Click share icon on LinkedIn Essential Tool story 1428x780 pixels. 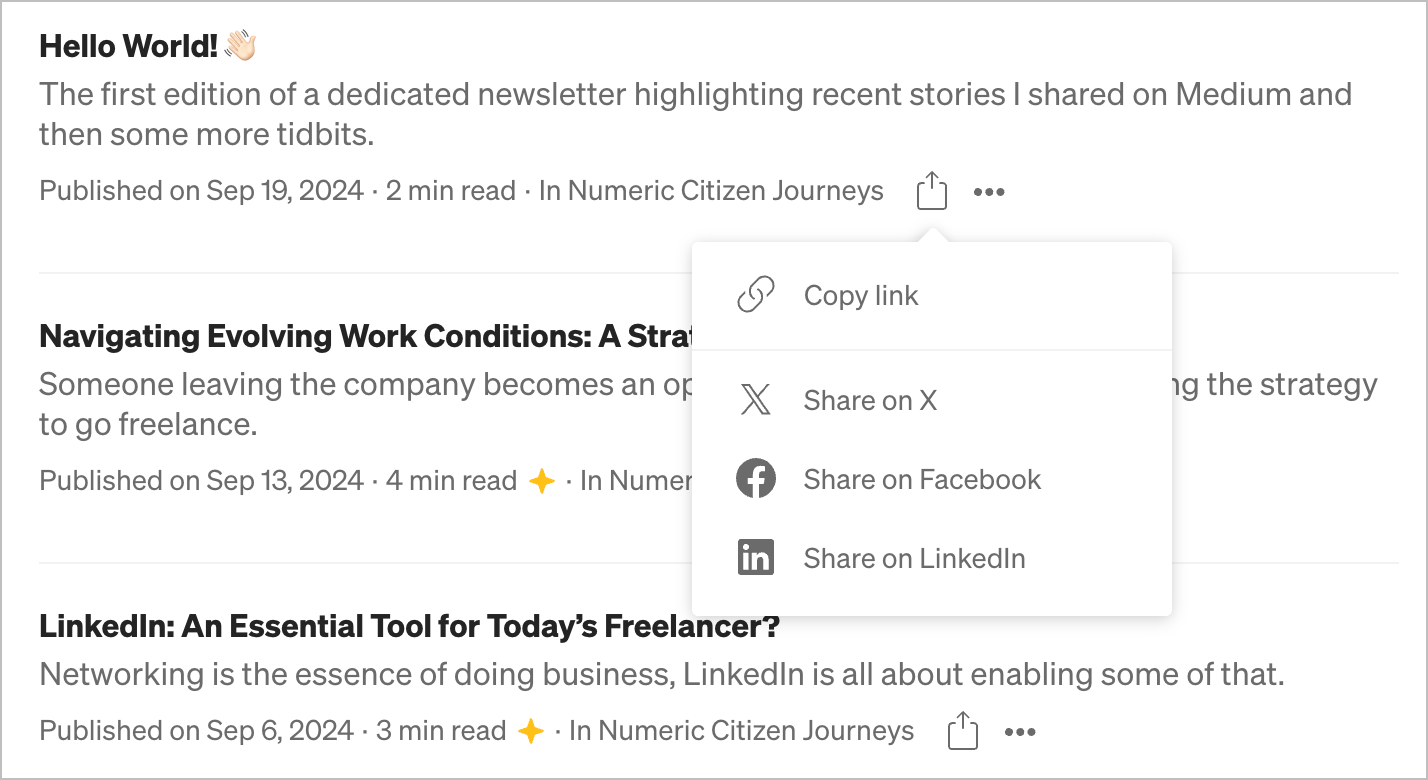click(x=962, y=731)
